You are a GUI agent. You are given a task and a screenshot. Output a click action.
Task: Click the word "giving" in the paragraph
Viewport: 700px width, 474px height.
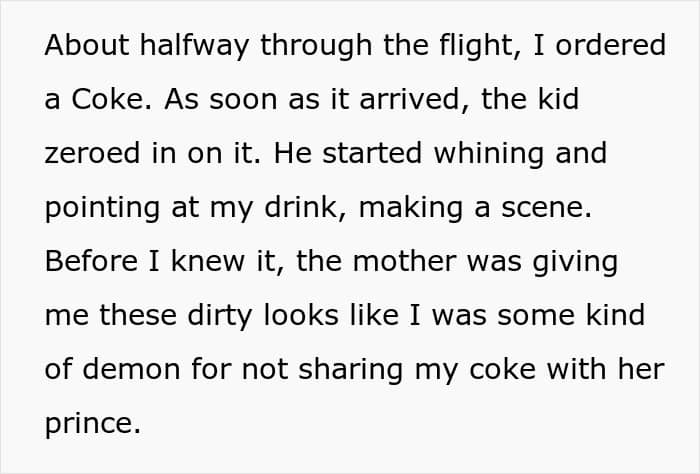click(575, 262)
